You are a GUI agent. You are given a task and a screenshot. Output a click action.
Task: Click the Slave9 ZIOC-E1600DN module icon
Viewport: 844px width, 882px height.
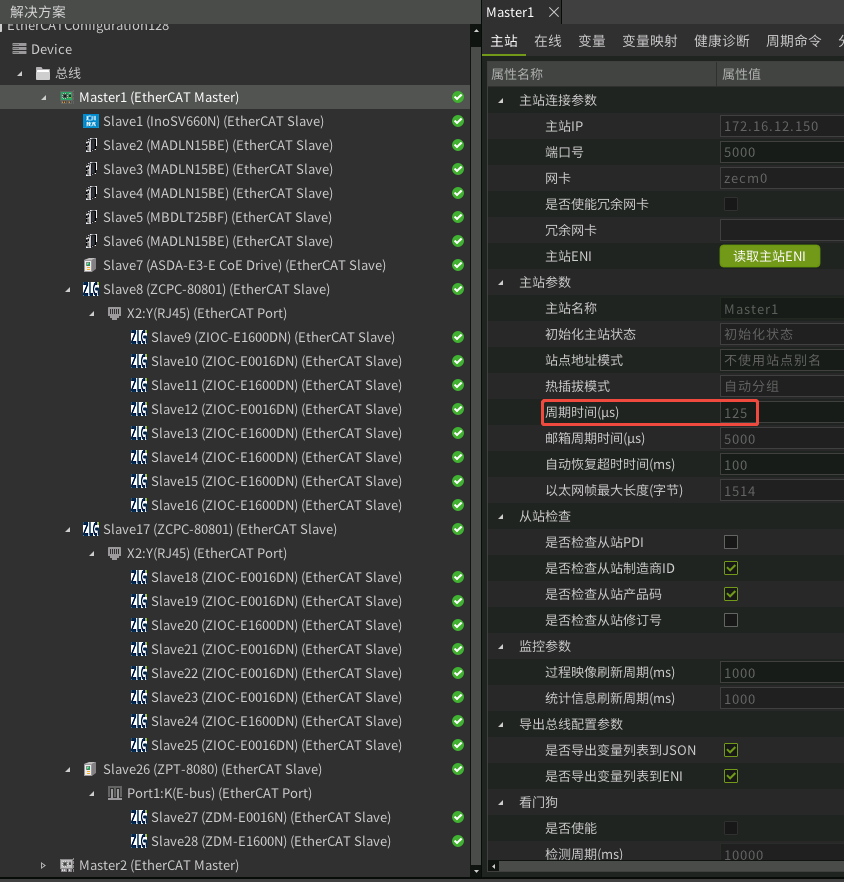point(138,337)
